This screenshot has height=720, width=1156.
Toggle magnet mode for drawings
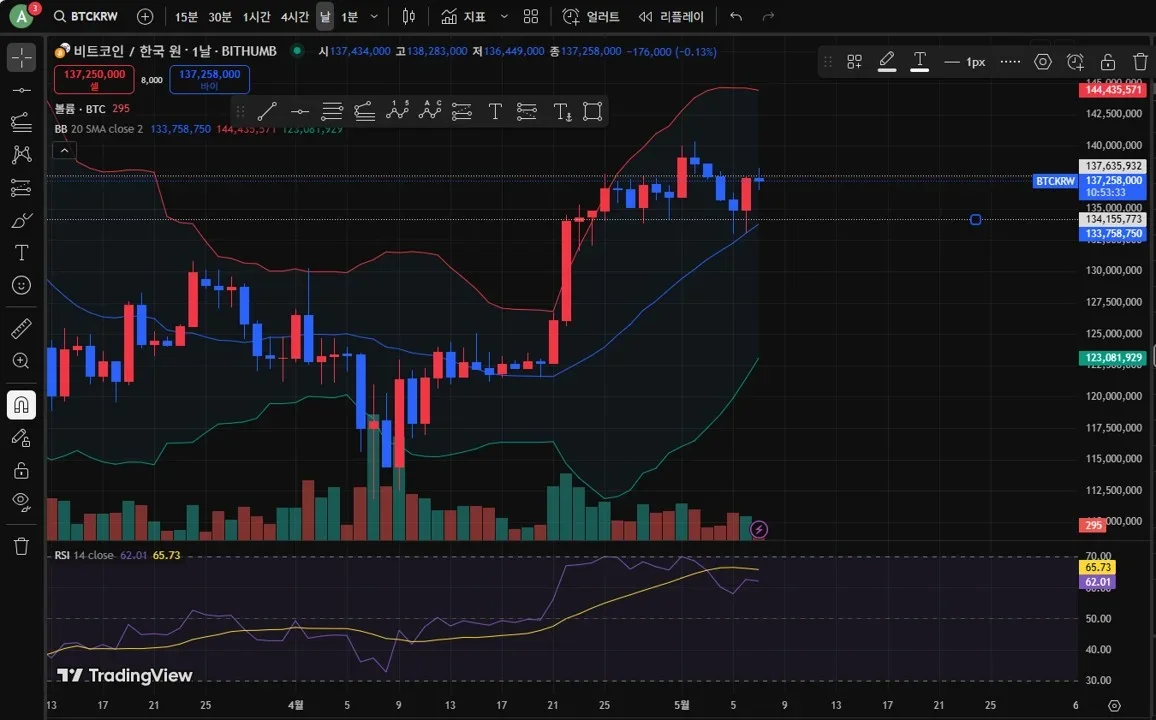click(21, 405)
